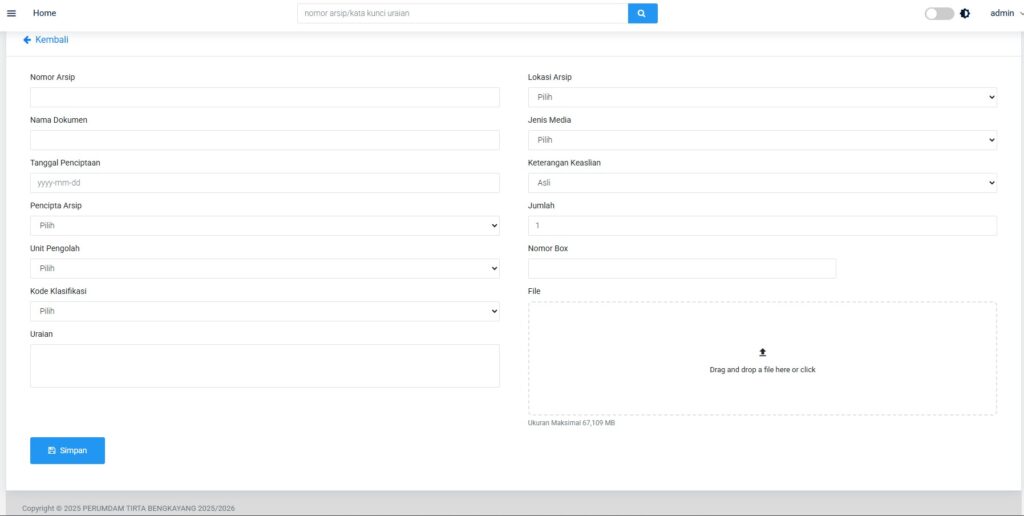Click the upload arrow icon
The width and height of the screenshot is (1024, 516).
[x=762, y=353]
